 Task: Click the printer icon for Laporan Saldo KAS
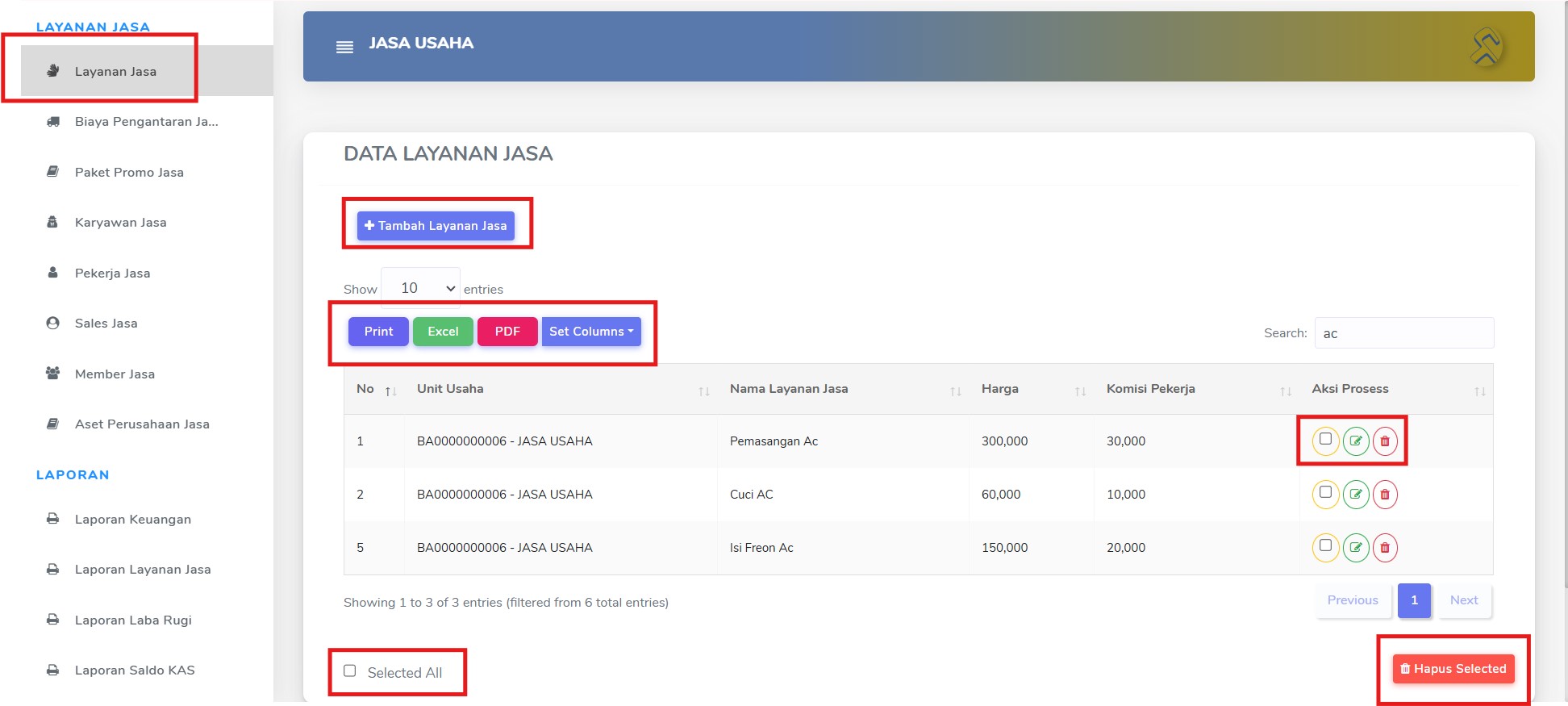[53, 670]
